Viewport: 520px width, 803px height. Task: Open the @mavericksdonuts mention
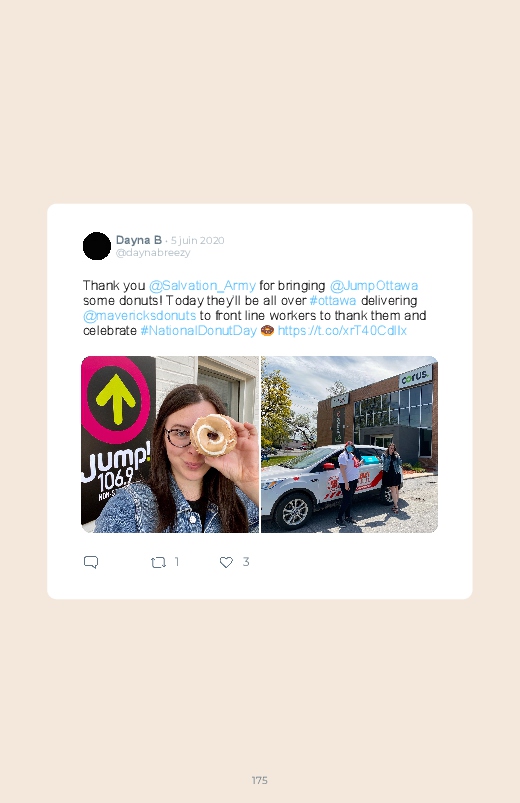(x=139, y=315)
